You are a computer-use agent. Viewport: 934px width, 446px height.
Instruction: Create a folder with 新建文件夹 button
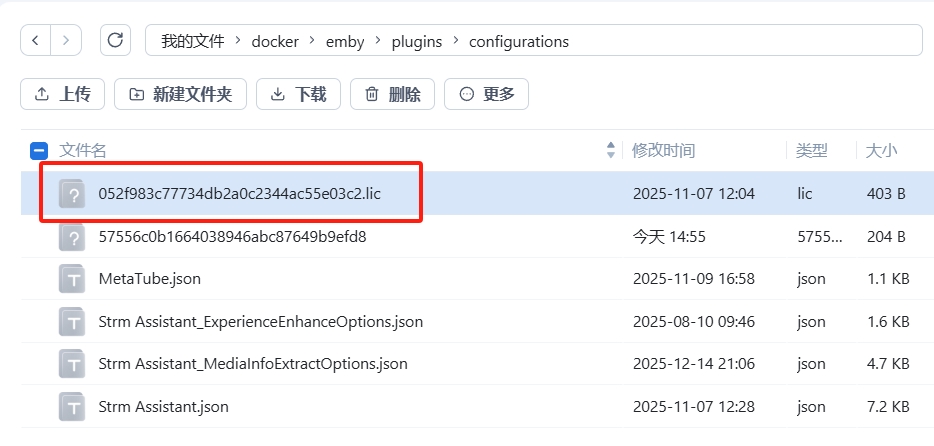click(180, 94)
